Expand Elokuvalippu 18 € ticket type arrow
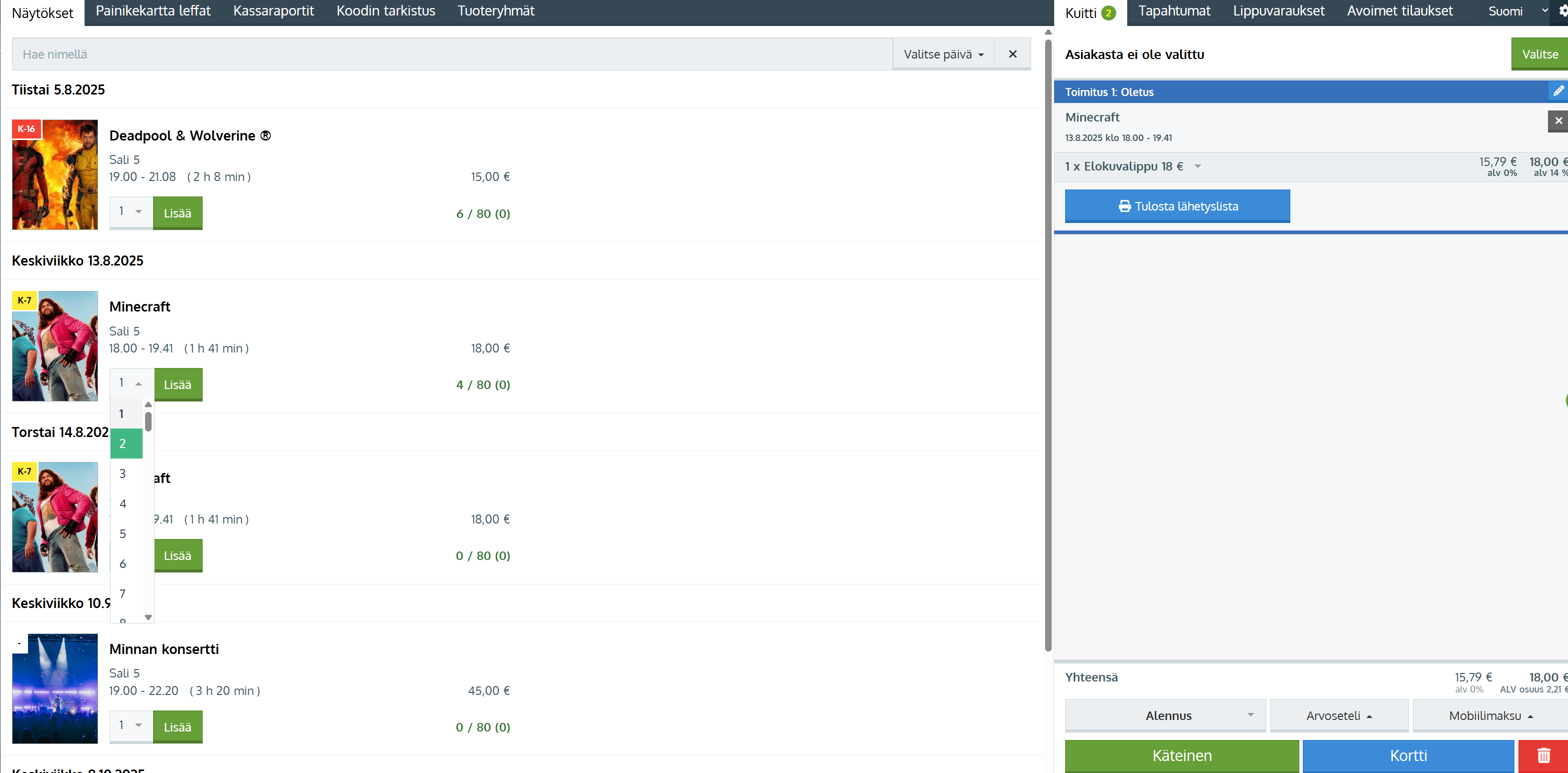This screenshot has height=773, width=1568. [1197, 166]
